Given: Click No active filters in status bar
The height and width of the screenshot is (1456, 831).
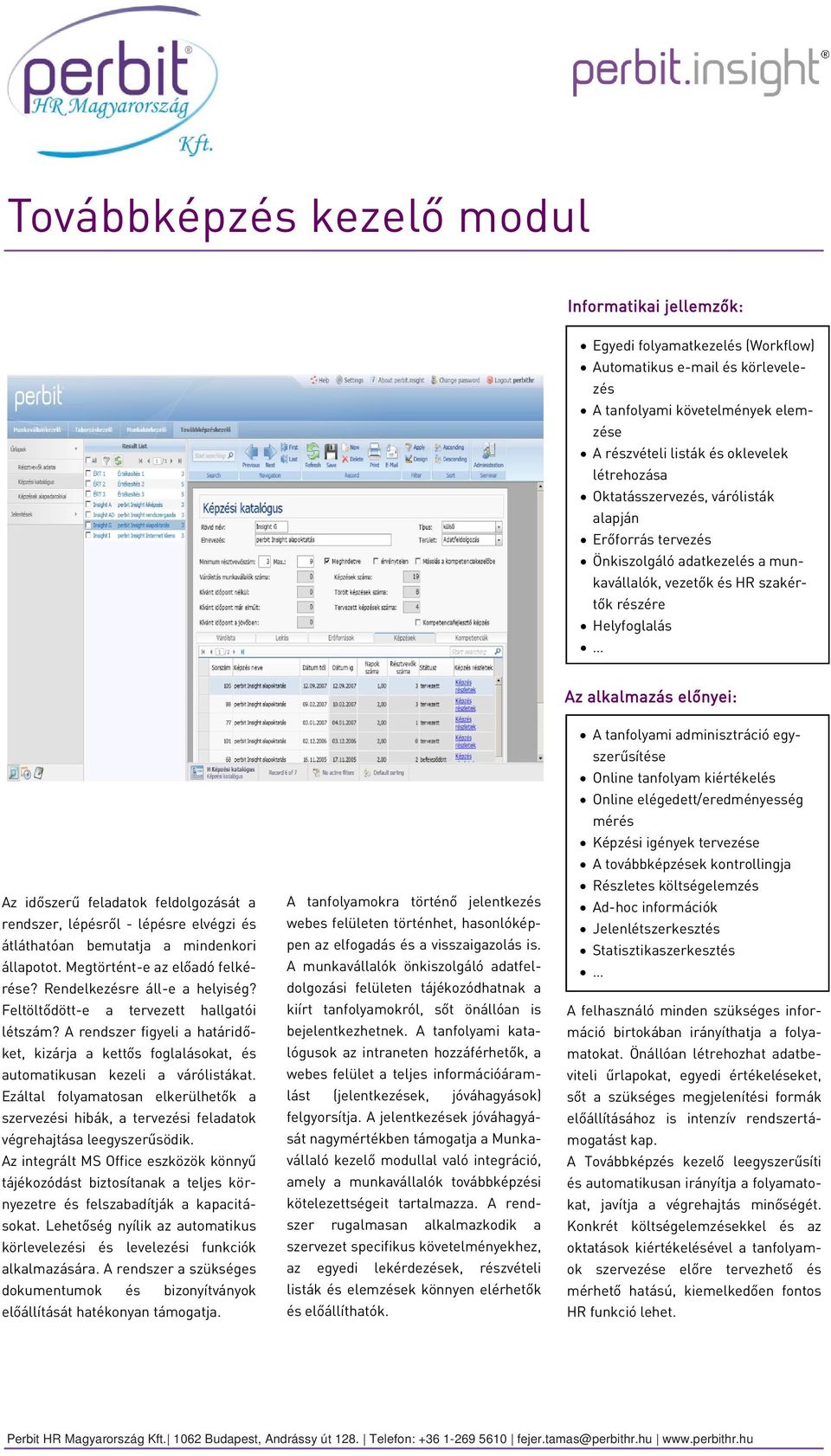Looking at the screenshot, I should point(333,772).
